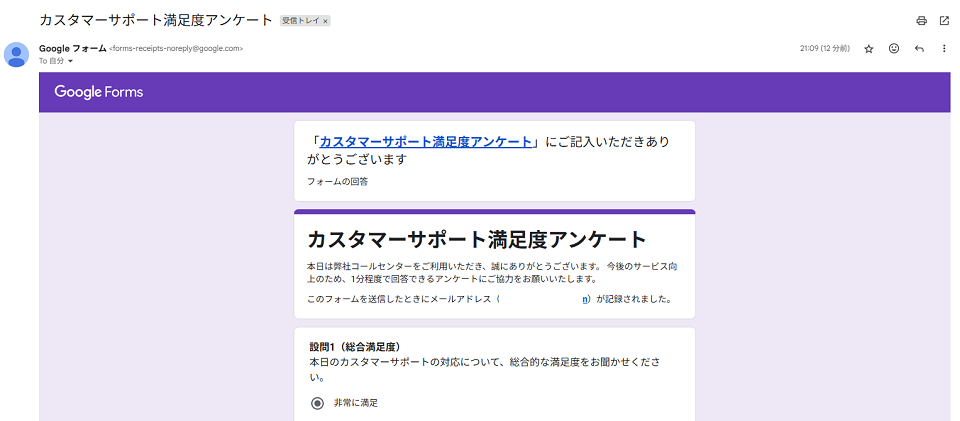Click the sender name Google フォーム

72,48
